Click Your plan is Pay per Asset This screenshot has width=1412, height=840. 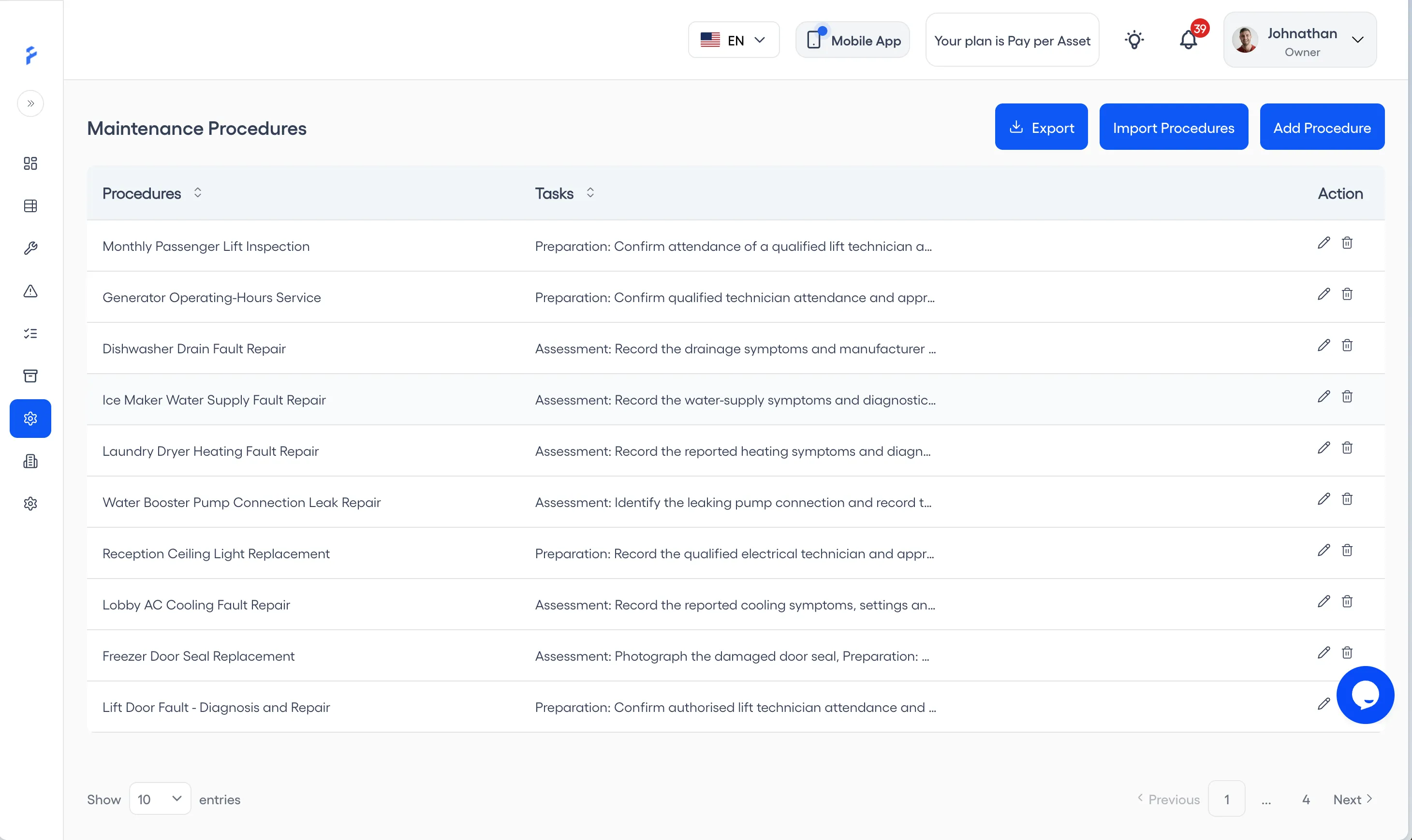click(x=1012, y=40)
